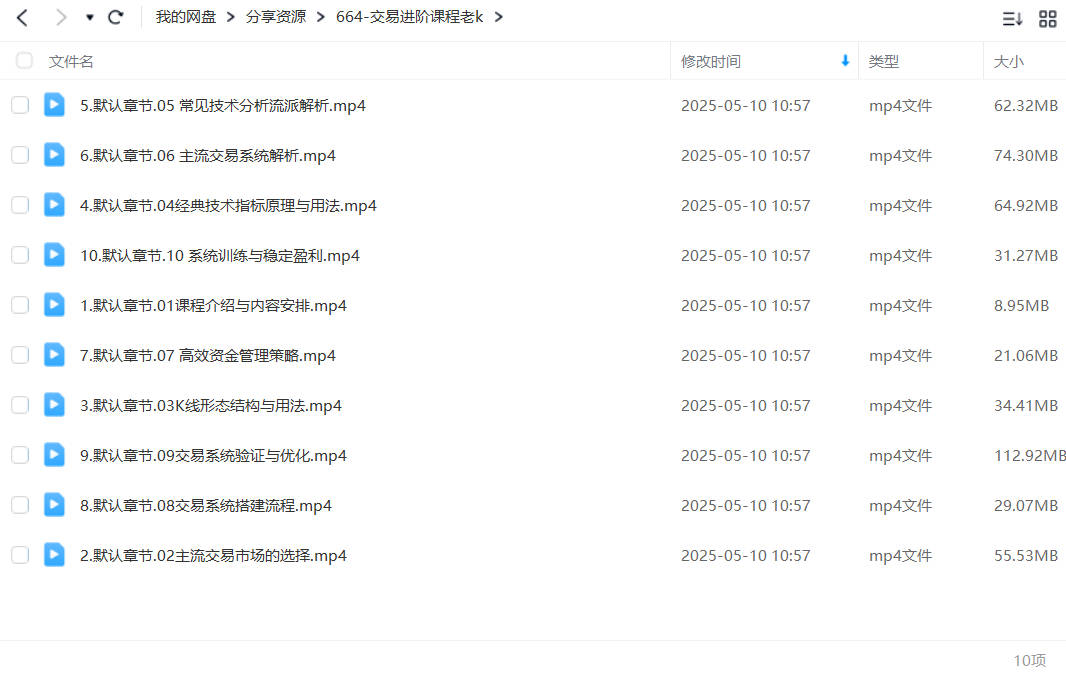Select file name 2.默认章节.02主流交易市场的选择.mp4
Viewport: 1066px width, 673px height.
(x=213, y=555)
